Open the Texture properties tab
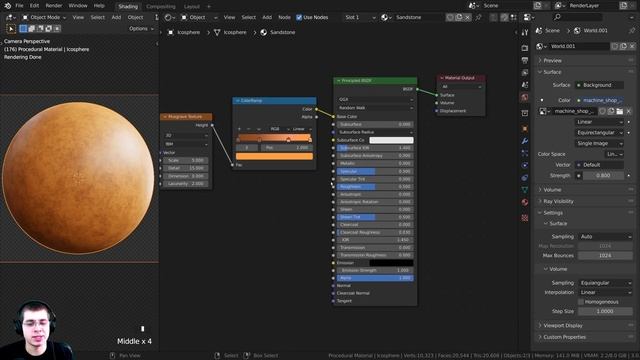 pyautogui.click(x=525, y=218)
